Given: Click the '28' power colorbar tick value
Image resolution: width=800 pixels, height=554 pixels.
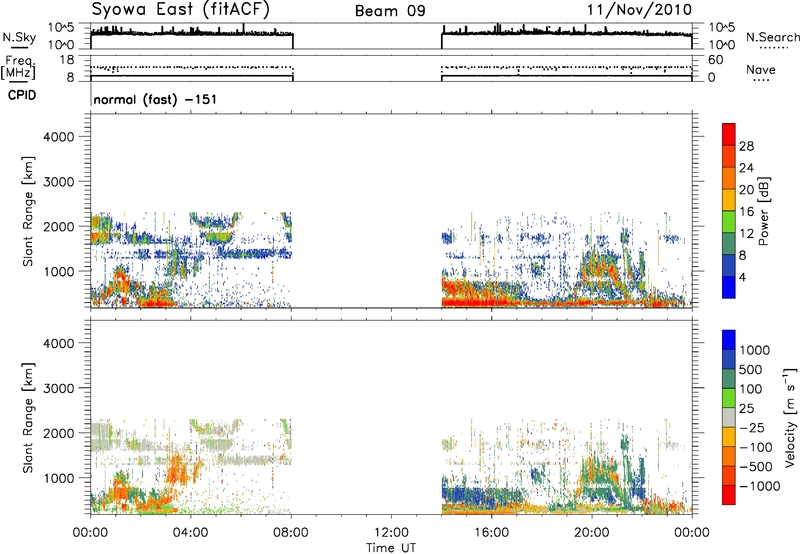Looking at the screenshot, I should (x=746, y=146).
